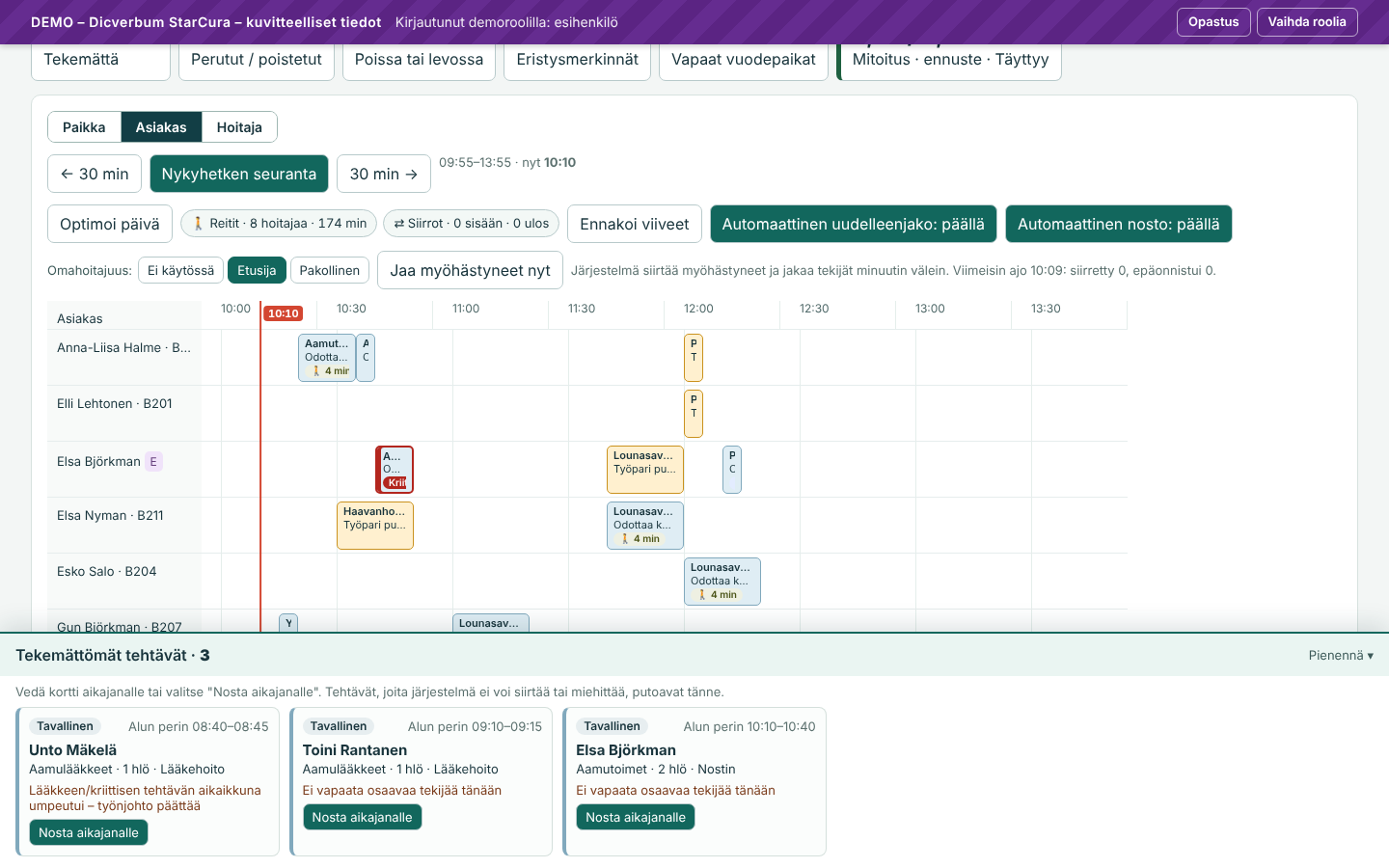Set Omahoitajuus to Pakollinen

coord(330,271)
